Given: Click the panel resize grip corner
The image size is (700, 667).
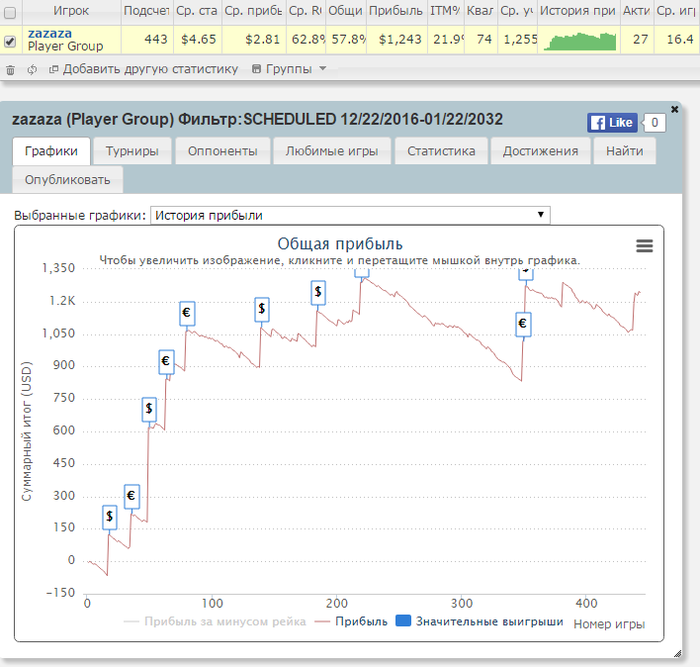Looking at the screenshot, I should point(677,654).
